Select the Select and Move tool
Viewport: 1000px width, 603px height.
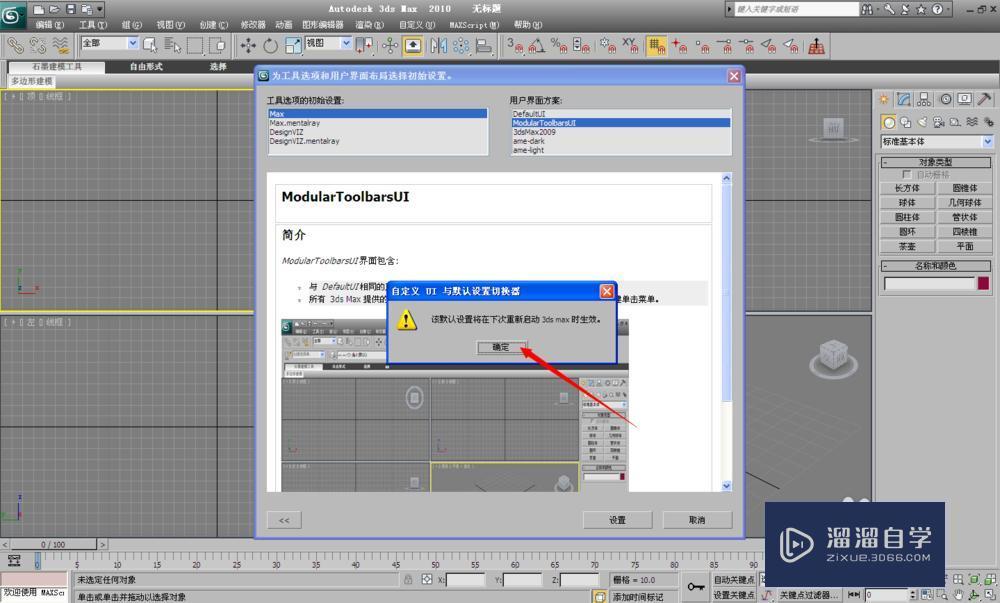click(247, 44)
